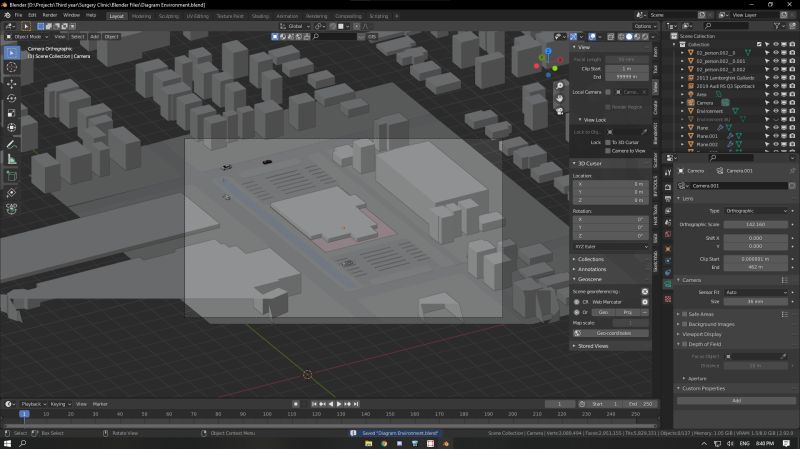Open the File menu
Screen dimensions: 800x449
pyautogui.click(x=18, y=15)
